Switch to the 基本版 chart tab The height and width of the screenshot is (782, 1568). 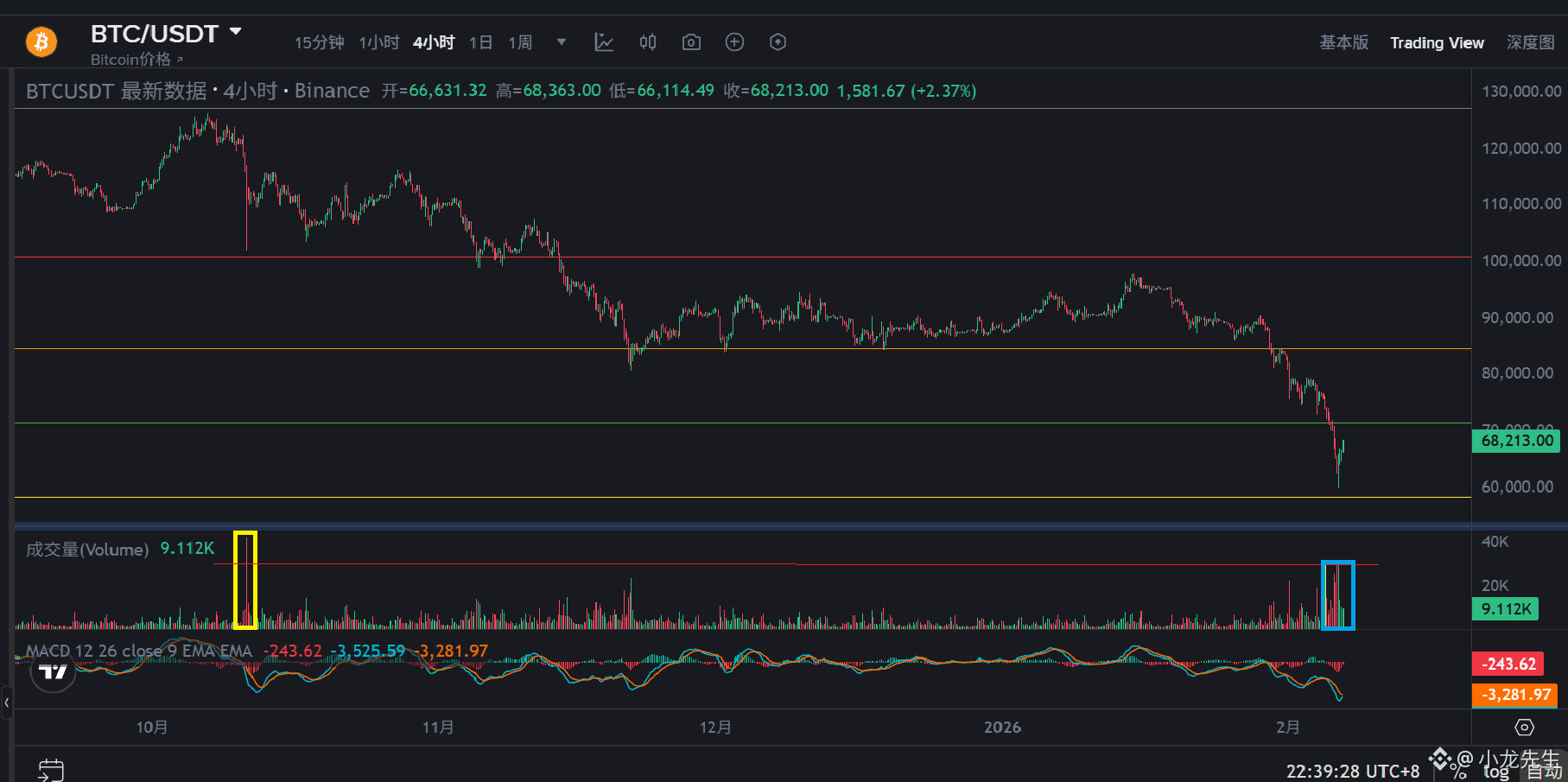[x=1343, y=42]
